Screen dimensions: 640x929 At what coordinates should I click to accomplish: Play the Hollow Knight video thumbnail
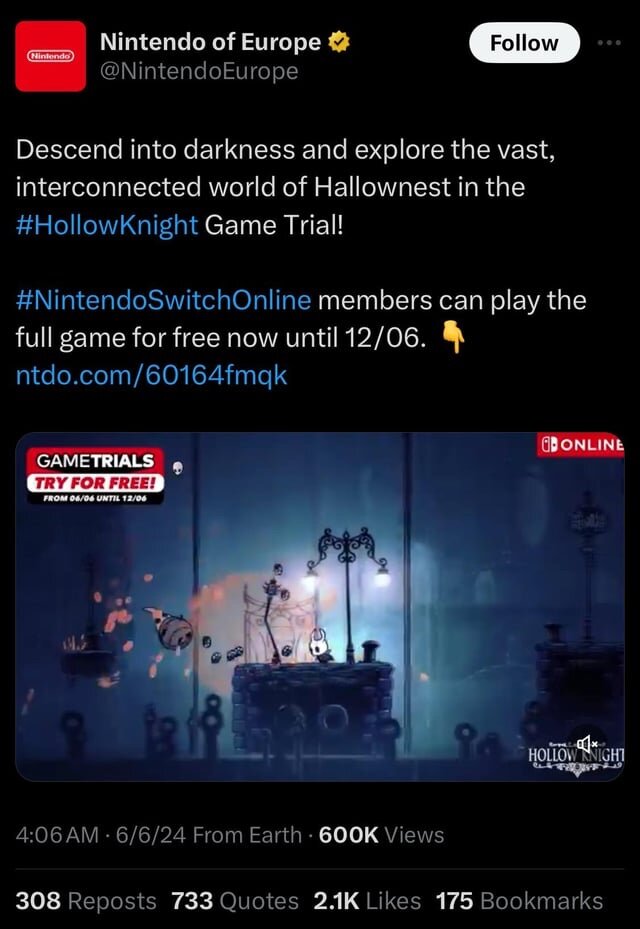[x=319, y=607]
